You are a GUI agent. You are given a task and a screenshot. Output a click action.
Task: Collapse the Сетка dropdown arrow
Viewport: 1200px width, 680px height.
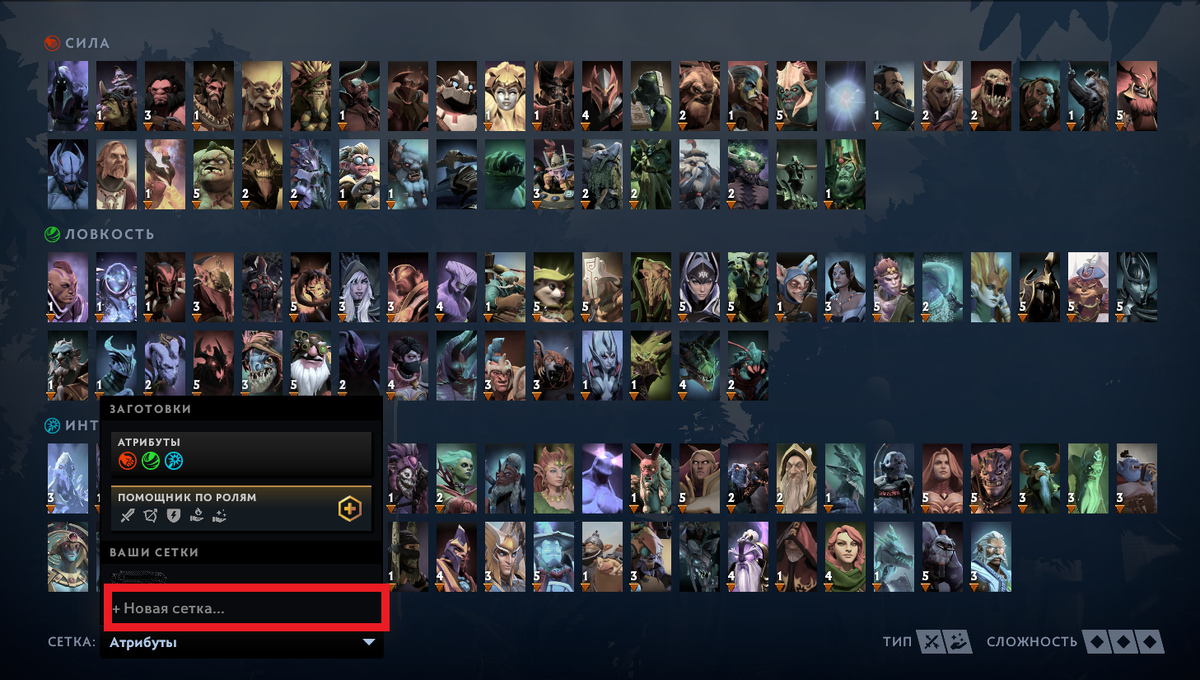369,643
